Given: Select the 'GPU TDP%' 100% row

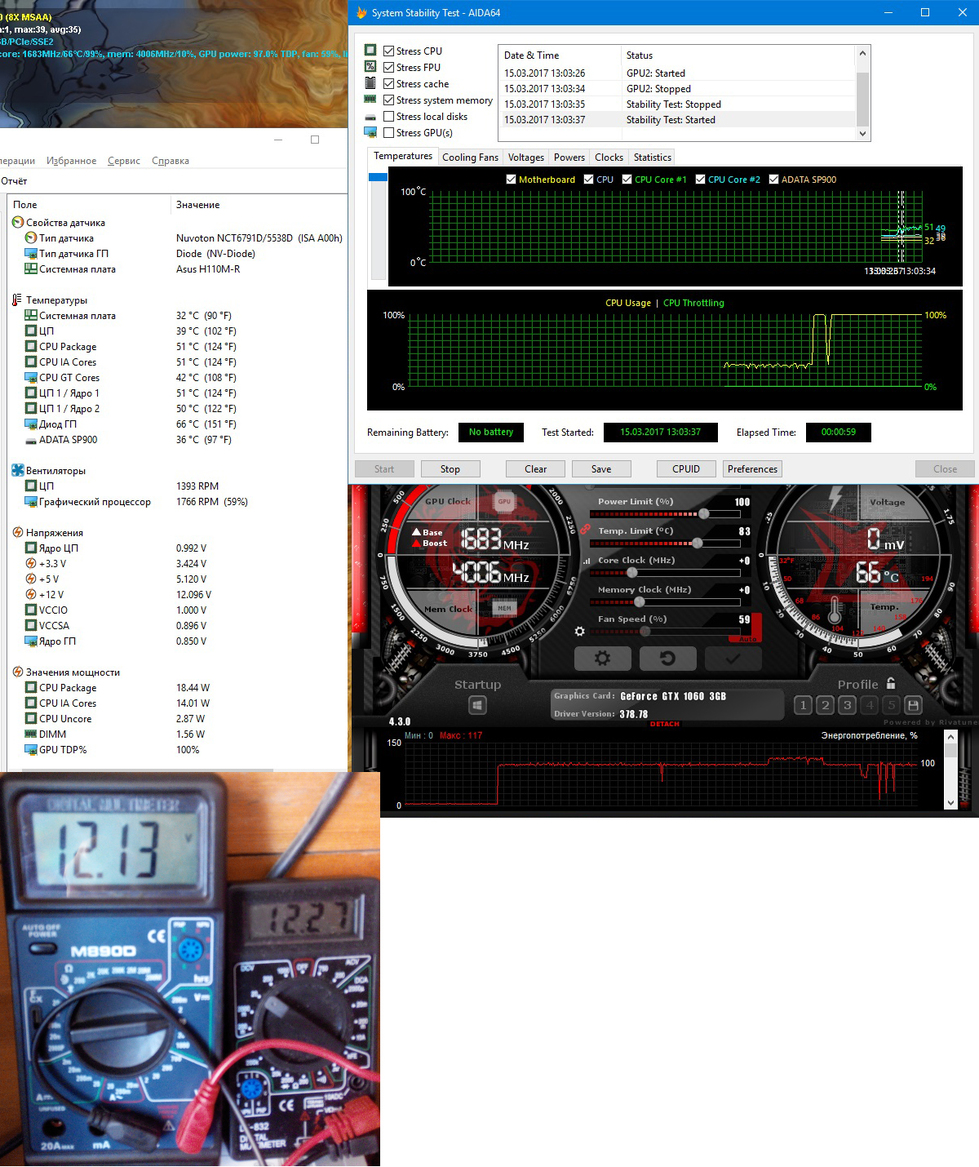Looking at the screenshot, I should pyautogui.click(x=177, y=749).
